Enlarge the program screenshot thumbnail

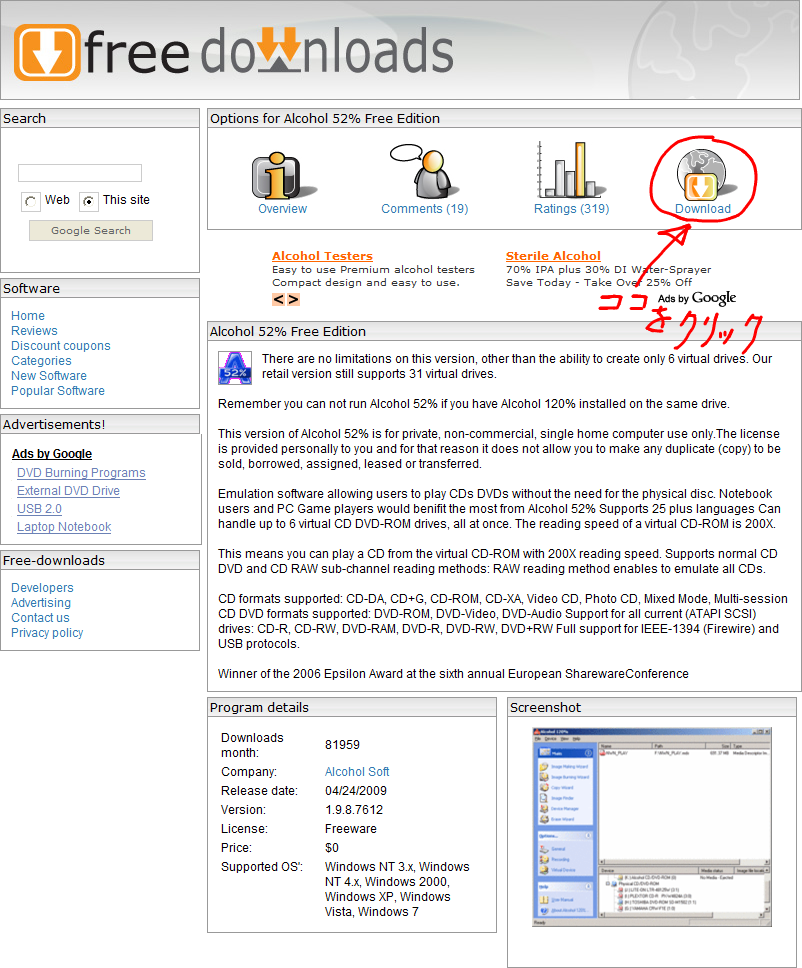[x=652, y=827]
